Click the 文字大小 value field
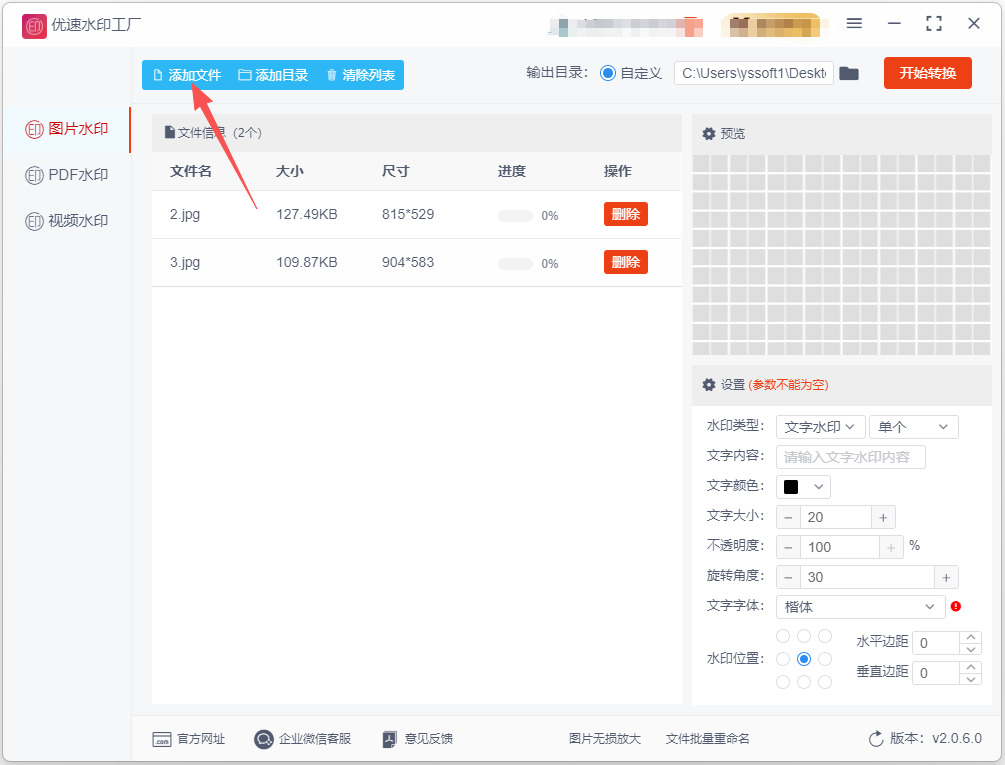 tap(836, 517)
